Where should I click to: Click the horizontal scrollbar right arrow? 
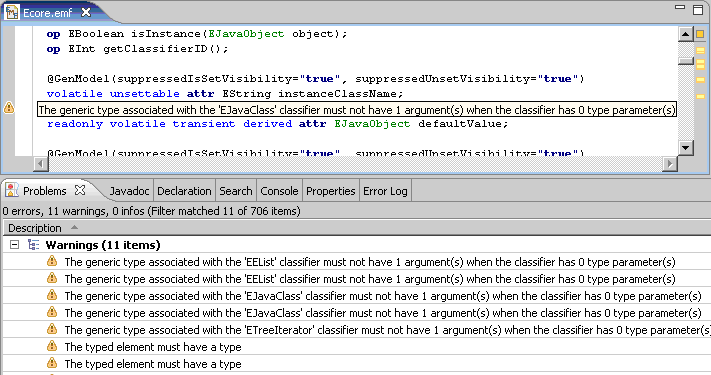click(670, 164)
